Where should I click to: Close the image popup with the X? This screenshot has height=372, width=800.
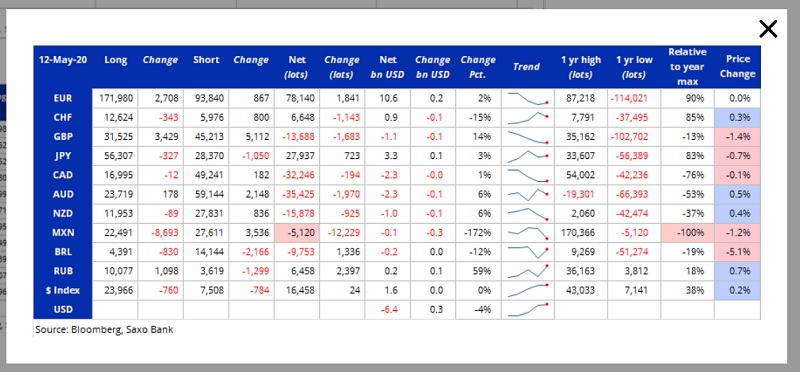coord(768,29)
